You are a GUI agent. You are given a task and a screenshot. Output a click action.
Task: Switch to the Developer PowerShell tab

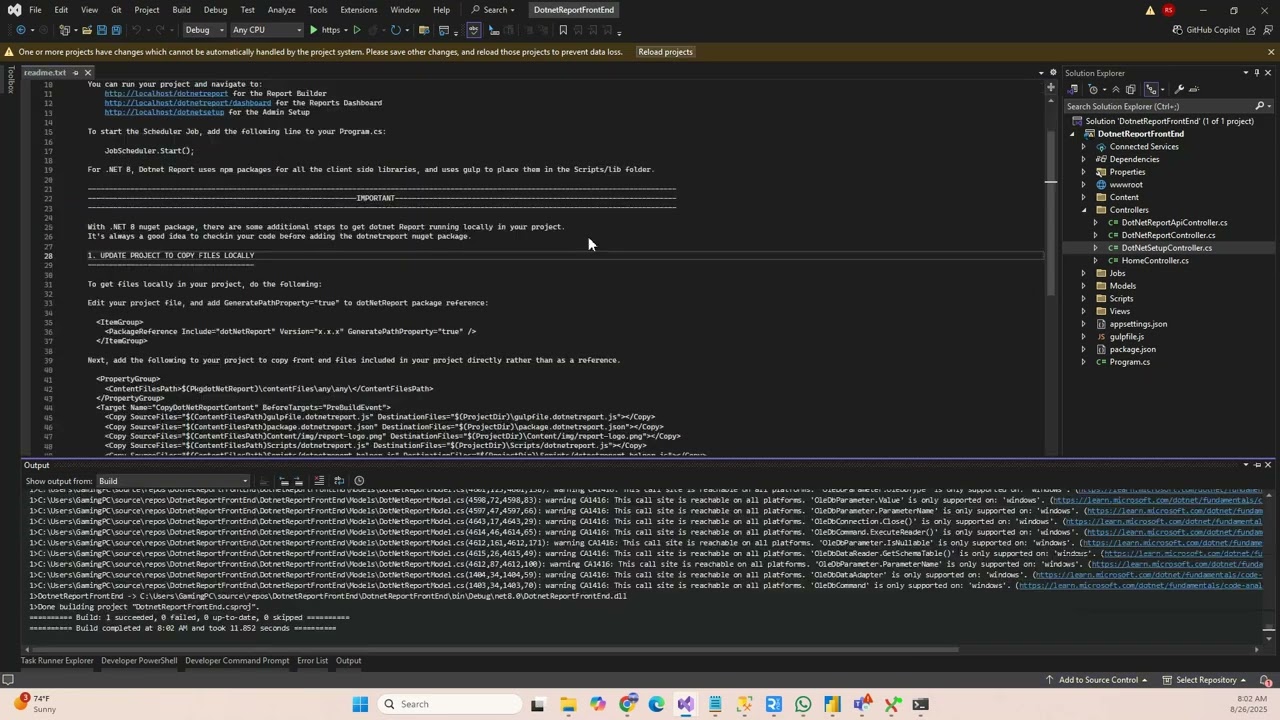click(x=139, y=661)
